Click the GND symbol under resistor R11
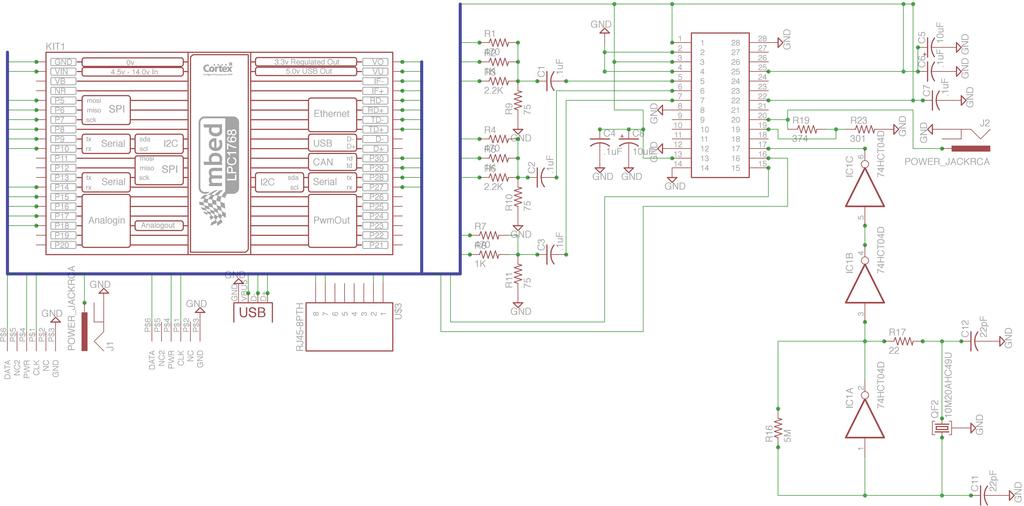The height and width of the screenshot is (506, 1024). pos(520,308)
